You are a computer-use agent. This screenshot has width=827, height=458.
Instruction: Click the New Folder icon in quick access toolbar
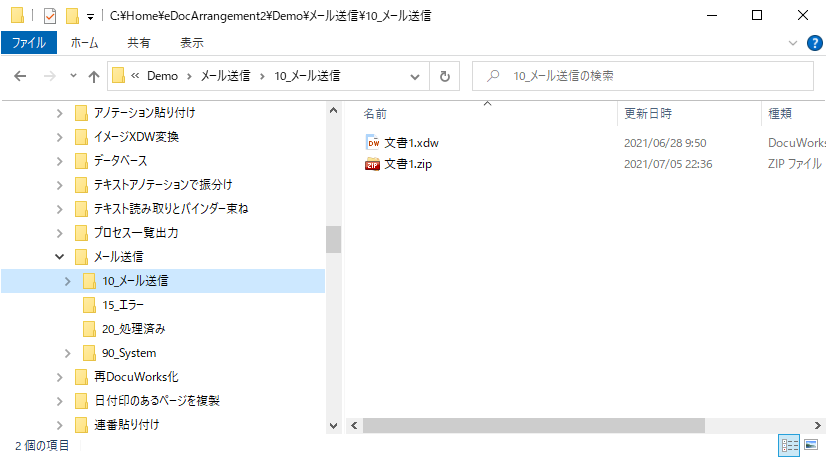point(72,16)
